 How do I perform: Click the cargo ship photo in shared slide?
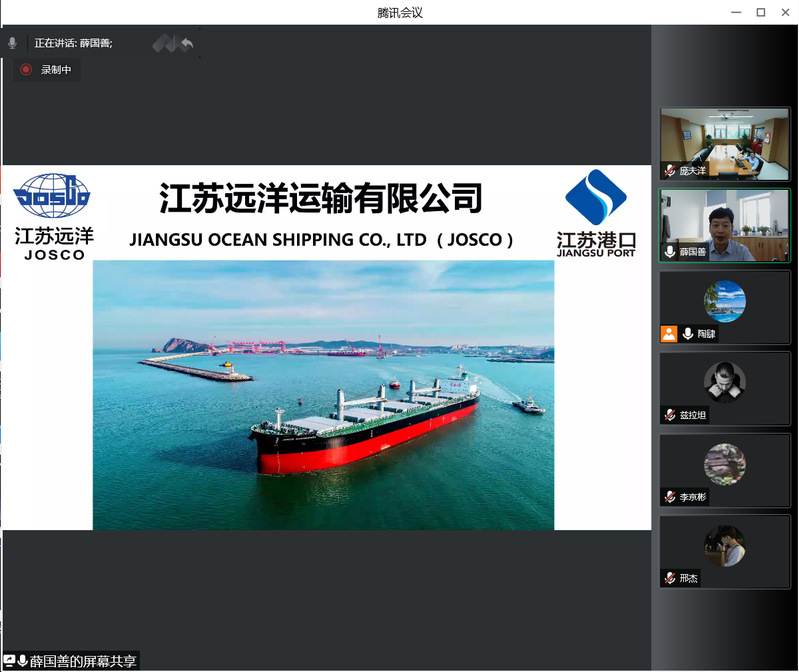[x=323, y=395]
